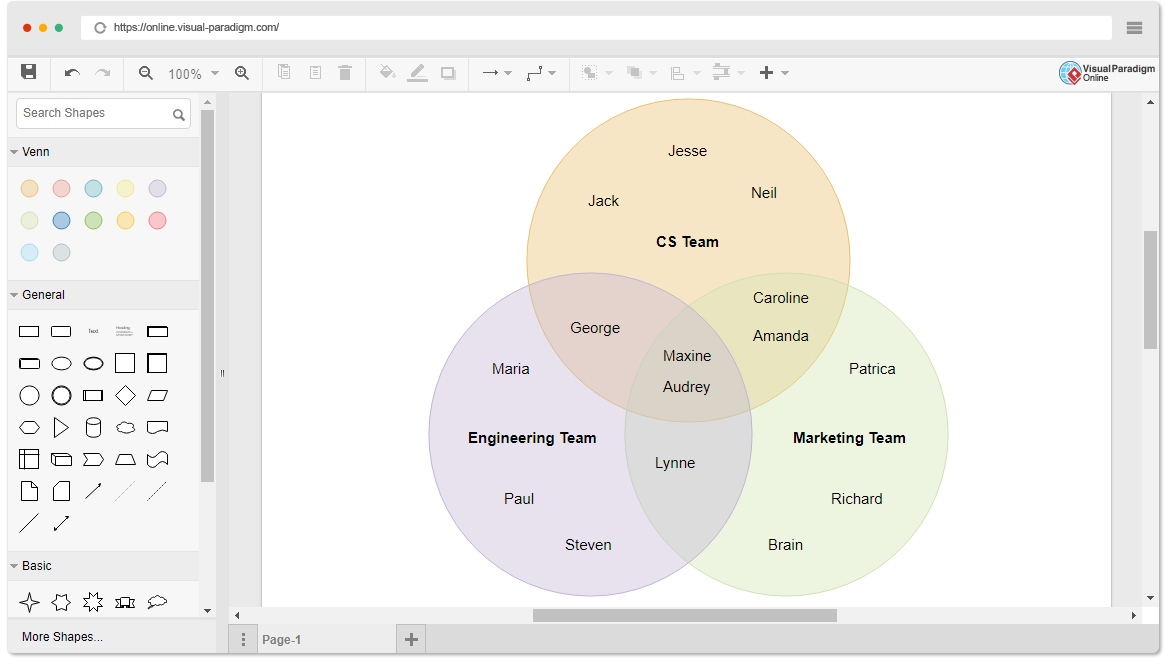This screenshot has height=665, width=1170.
Task: Click the browser reload icon
Action: [100, 28]
